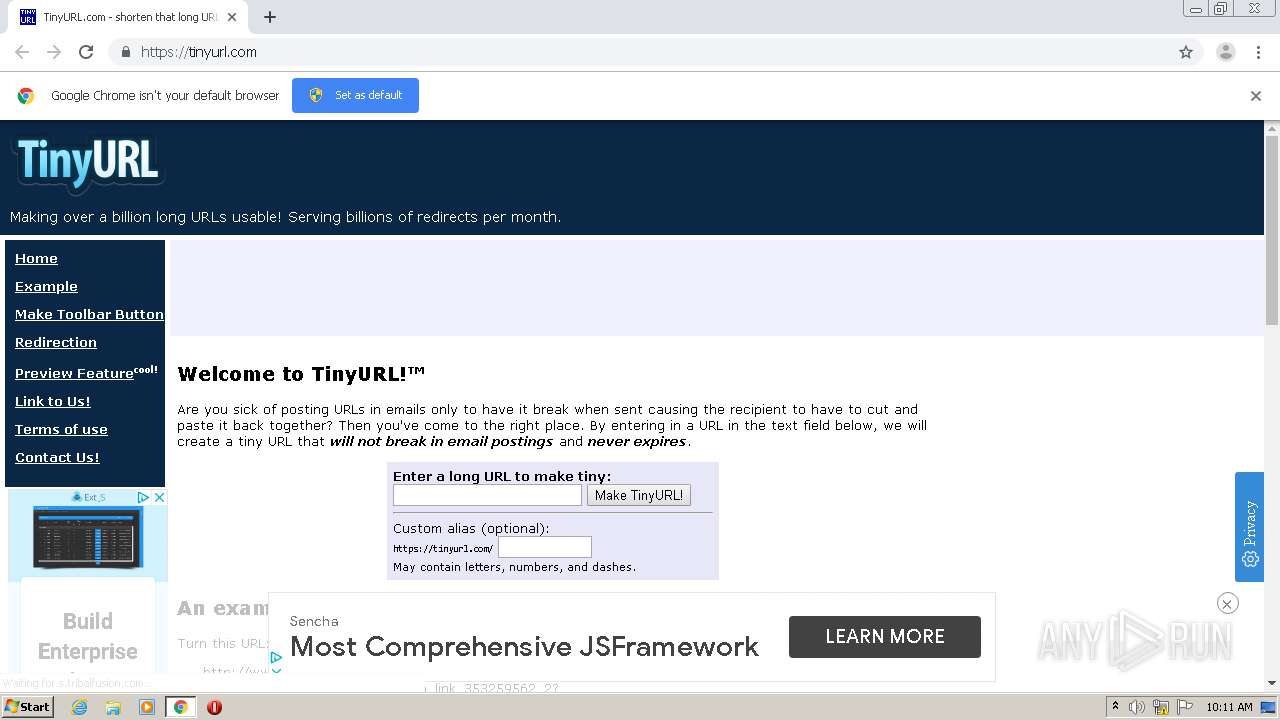Screen dimensions: 1280x720
Task: Click Most Comprehensive JSFramework ad headline
Action: (x=524, y=647)
